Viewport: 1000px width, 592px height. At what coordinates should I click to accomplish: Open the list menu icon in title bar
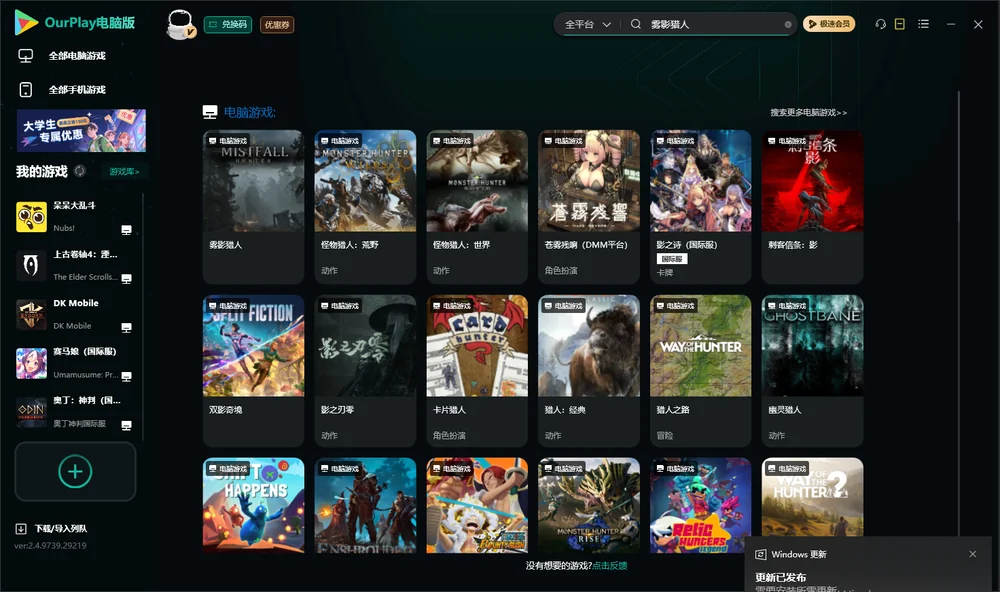(x=923, y=24)
